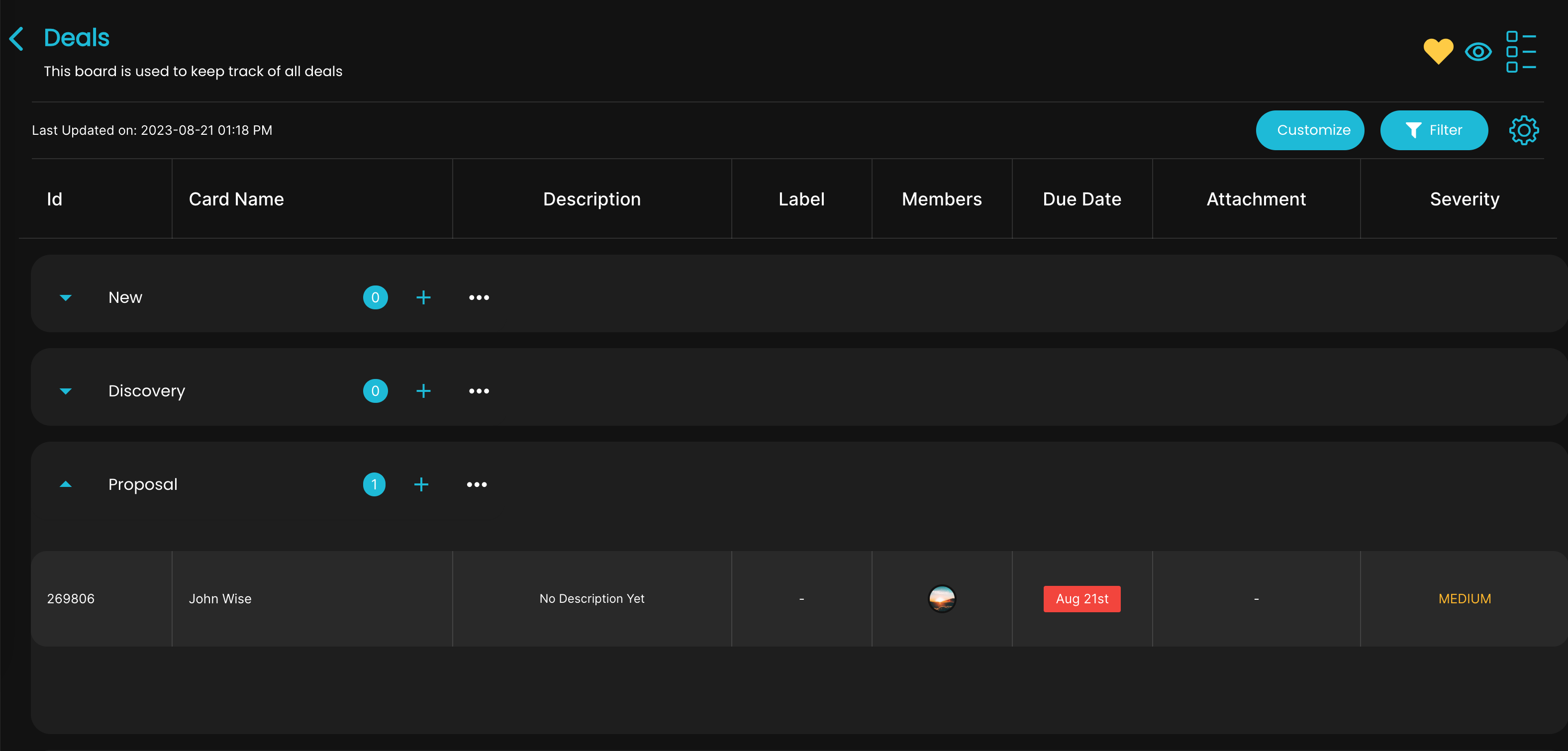Screen dimensions: 1568x751
Task: Open the Filter button
Action: [x=1434, y=130]
